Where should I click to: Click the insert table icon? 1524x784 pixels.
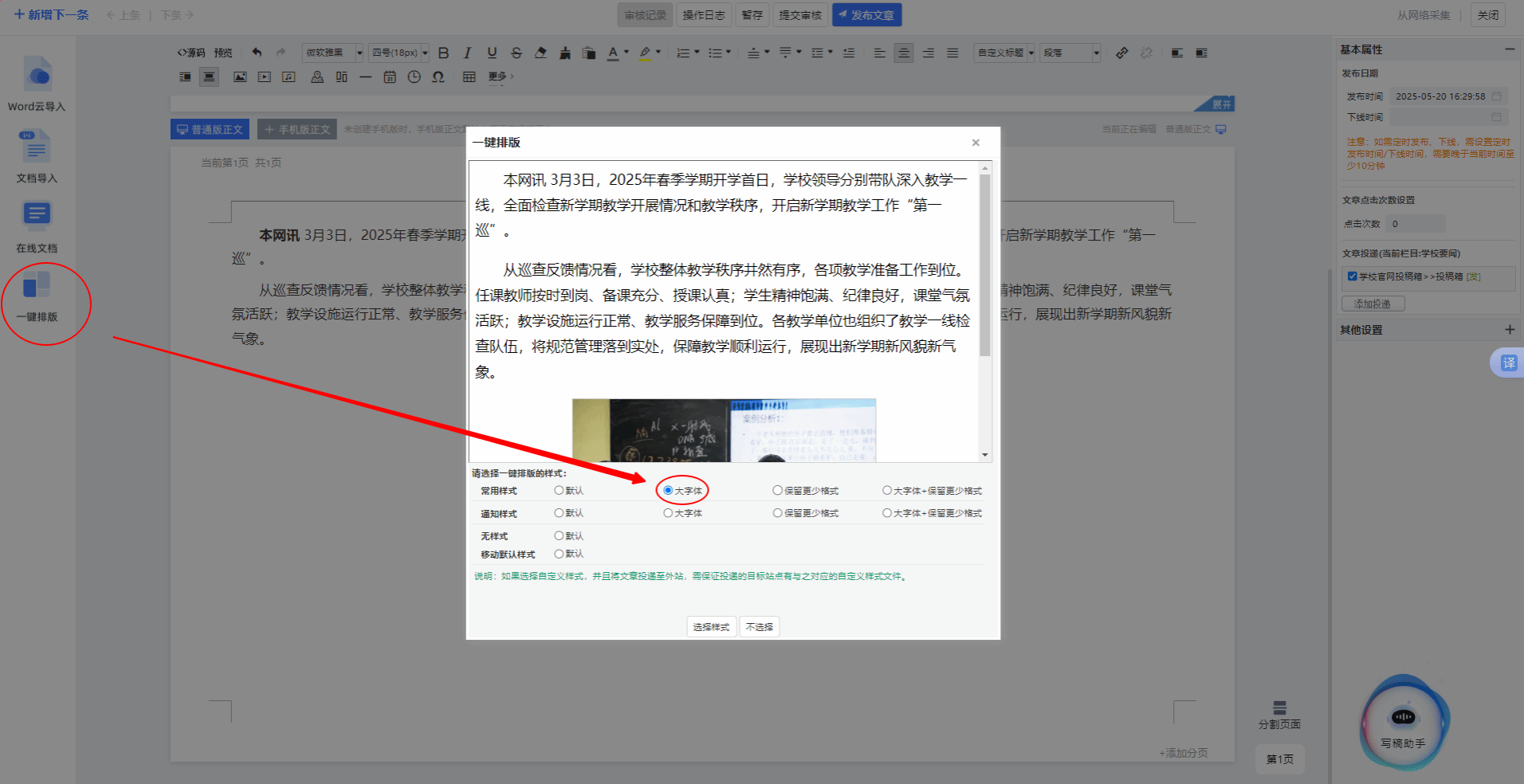click(x=469, y=77)
